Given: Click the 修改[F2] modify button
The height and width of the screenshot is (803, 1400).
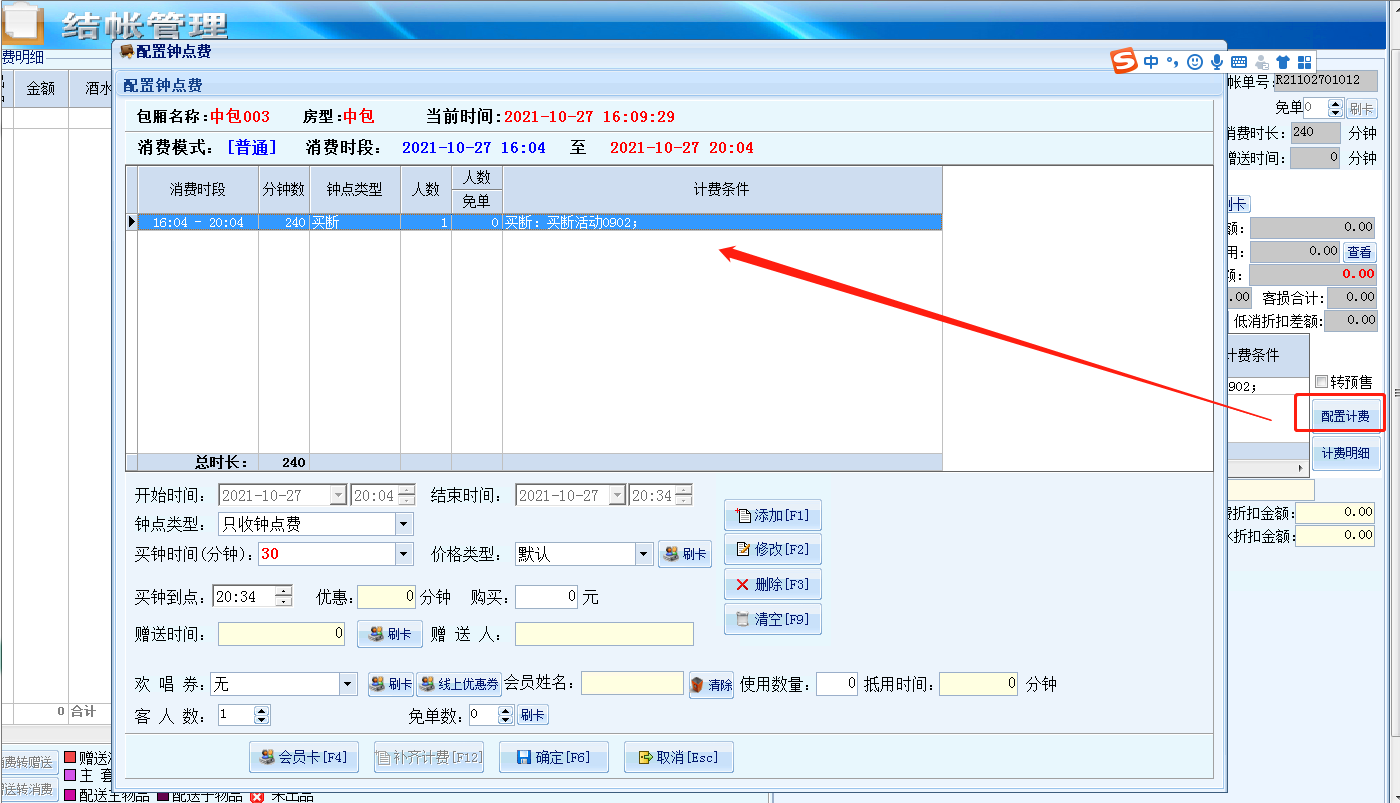Looking at the screenshot, I should 773,550.
